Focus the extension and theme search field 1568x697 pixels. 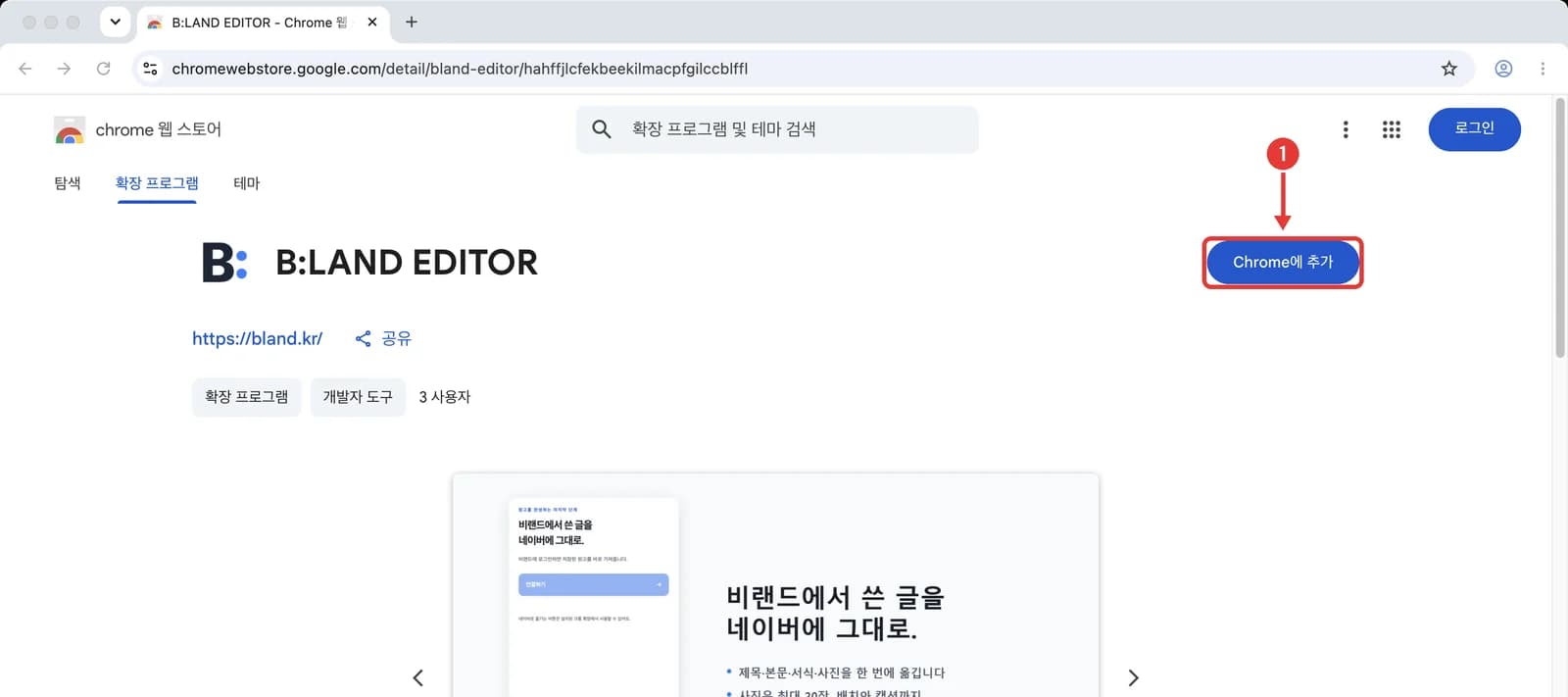click(777, 129)
